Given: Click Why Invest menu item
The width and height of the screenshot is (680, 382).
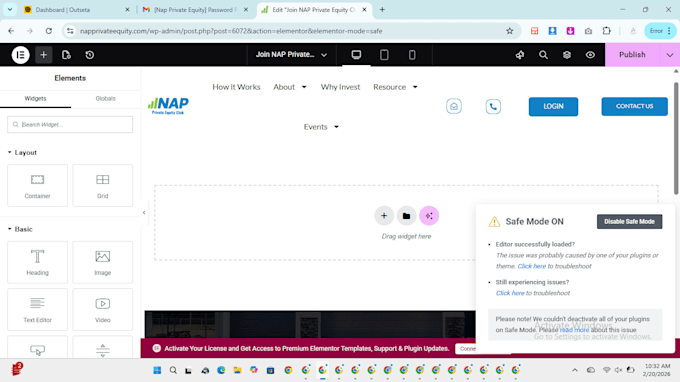Looking at the screenshot, I should (x=340, y=87).
